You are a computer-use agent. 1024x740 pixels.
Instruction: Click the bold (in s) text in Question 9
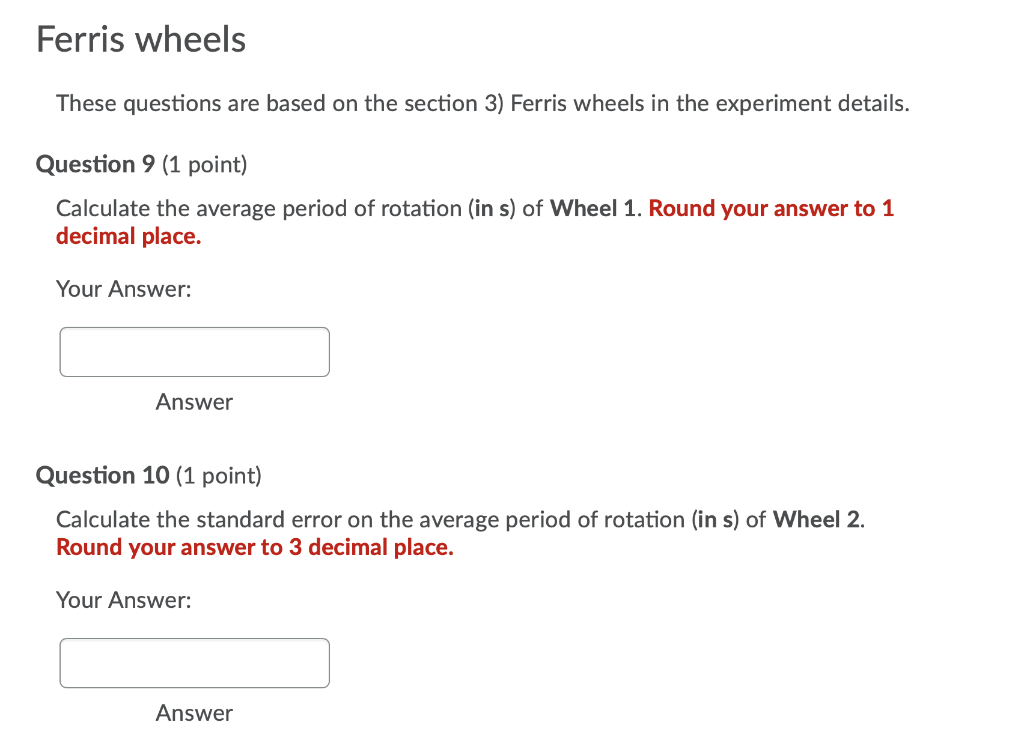coord(490,208)
